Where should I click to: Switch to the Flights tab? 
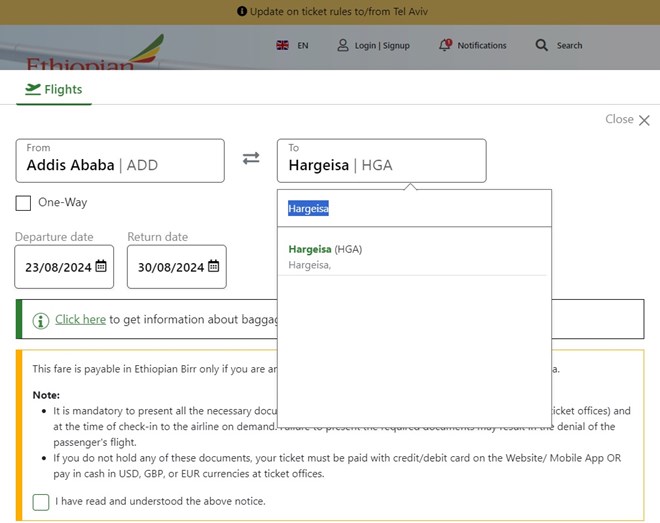pyautogui.click(x=55, y=90)
